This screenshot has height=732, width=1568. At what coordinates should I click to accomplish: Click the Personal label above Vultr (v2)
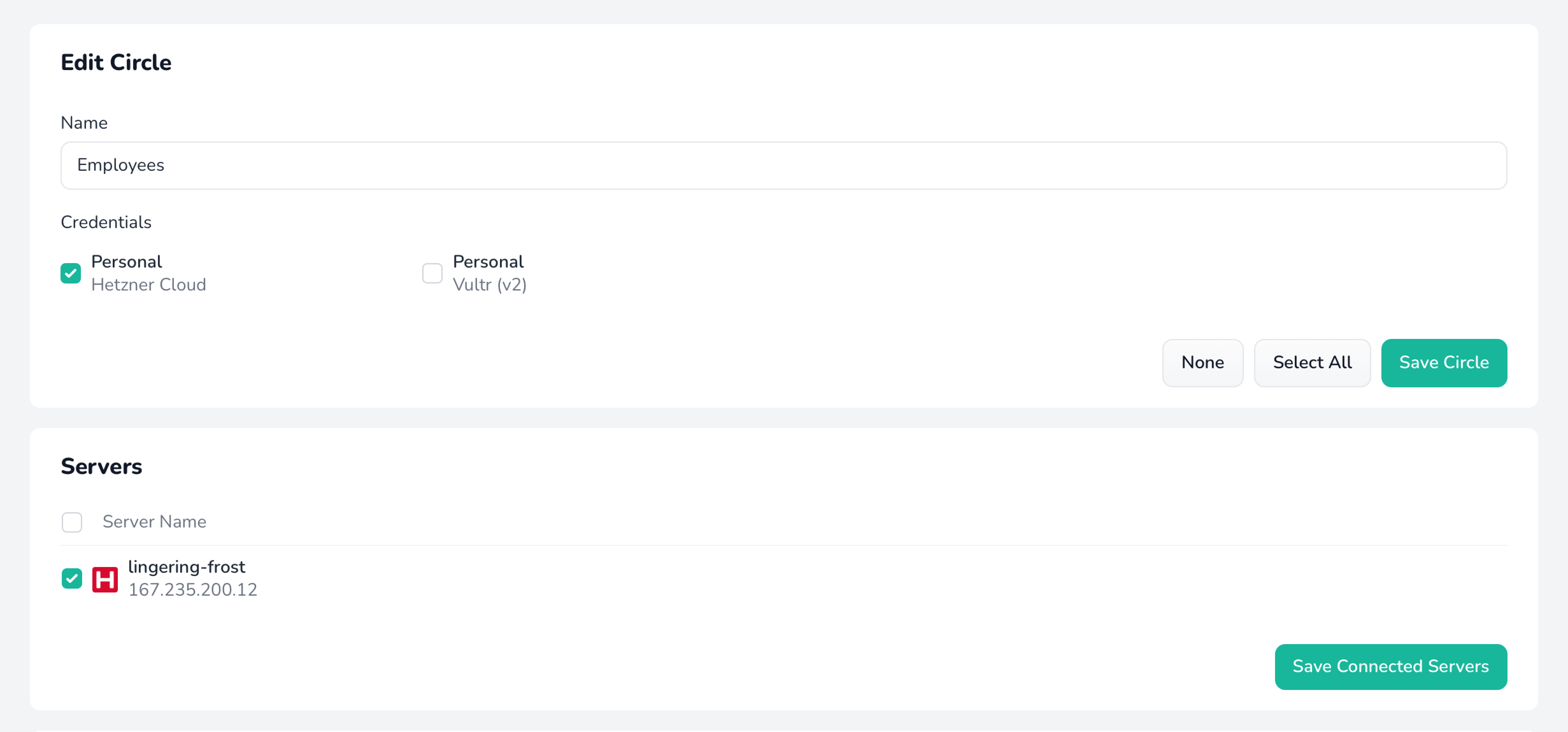click(488, 262)
